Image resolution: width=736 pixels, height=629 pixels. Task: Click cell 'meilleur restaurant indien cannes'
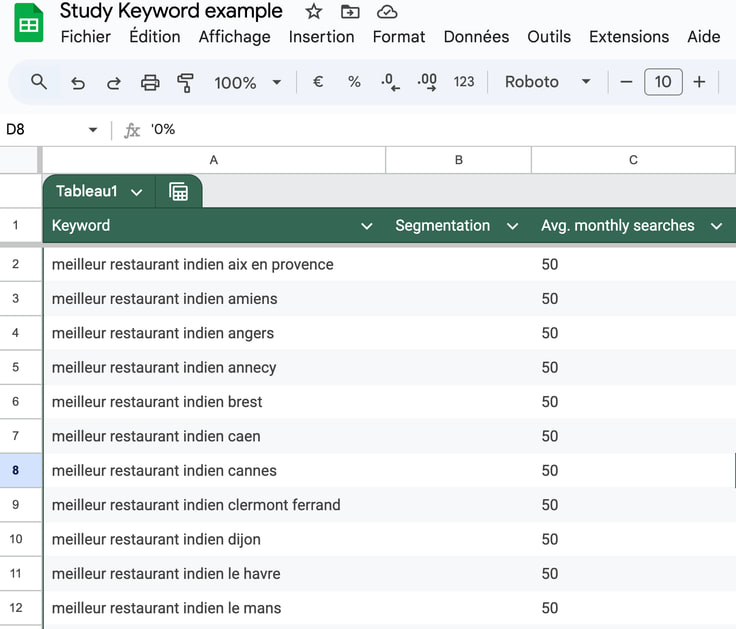point(215,471)
